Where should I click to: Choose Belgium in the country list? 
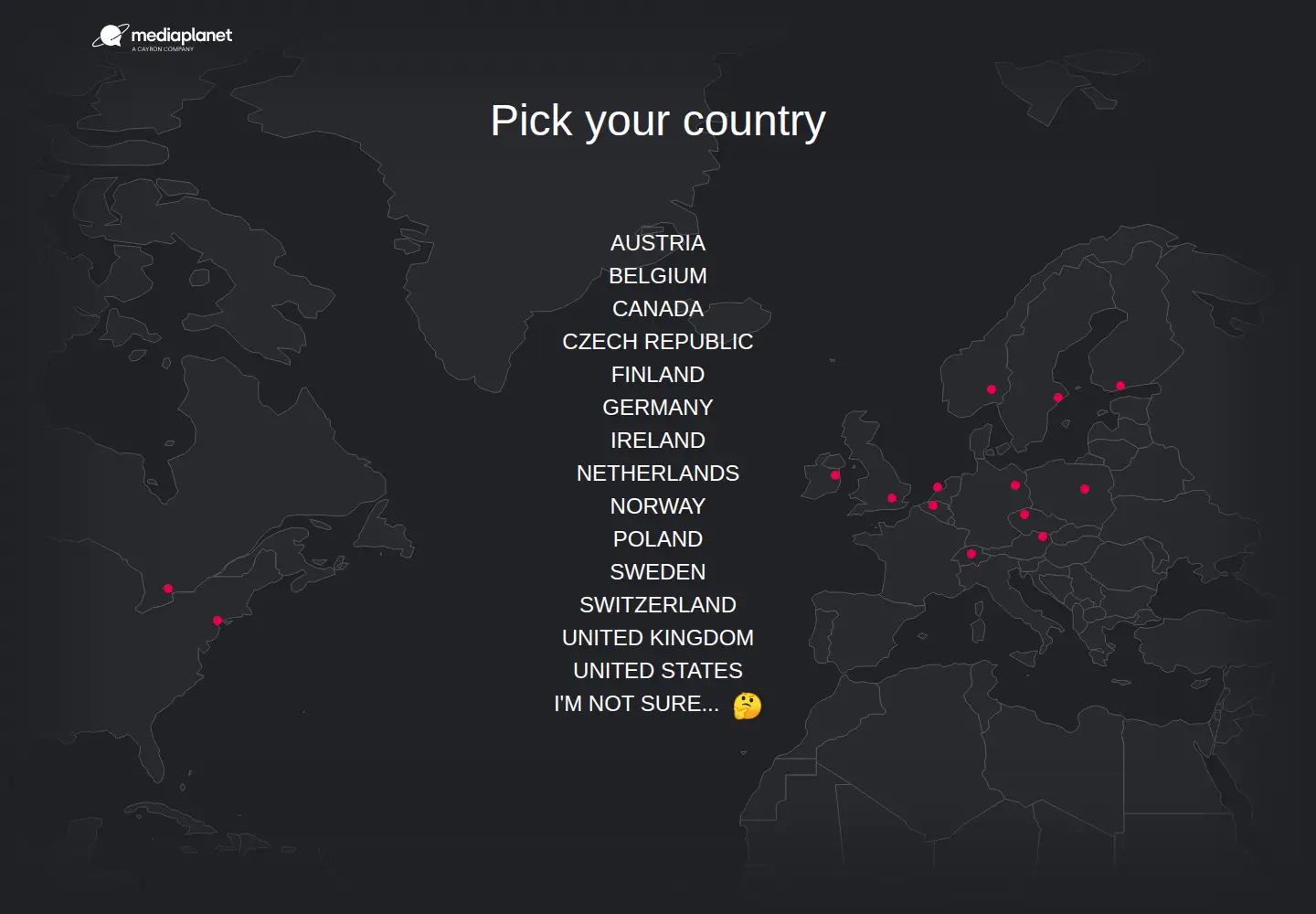(658, 276)
